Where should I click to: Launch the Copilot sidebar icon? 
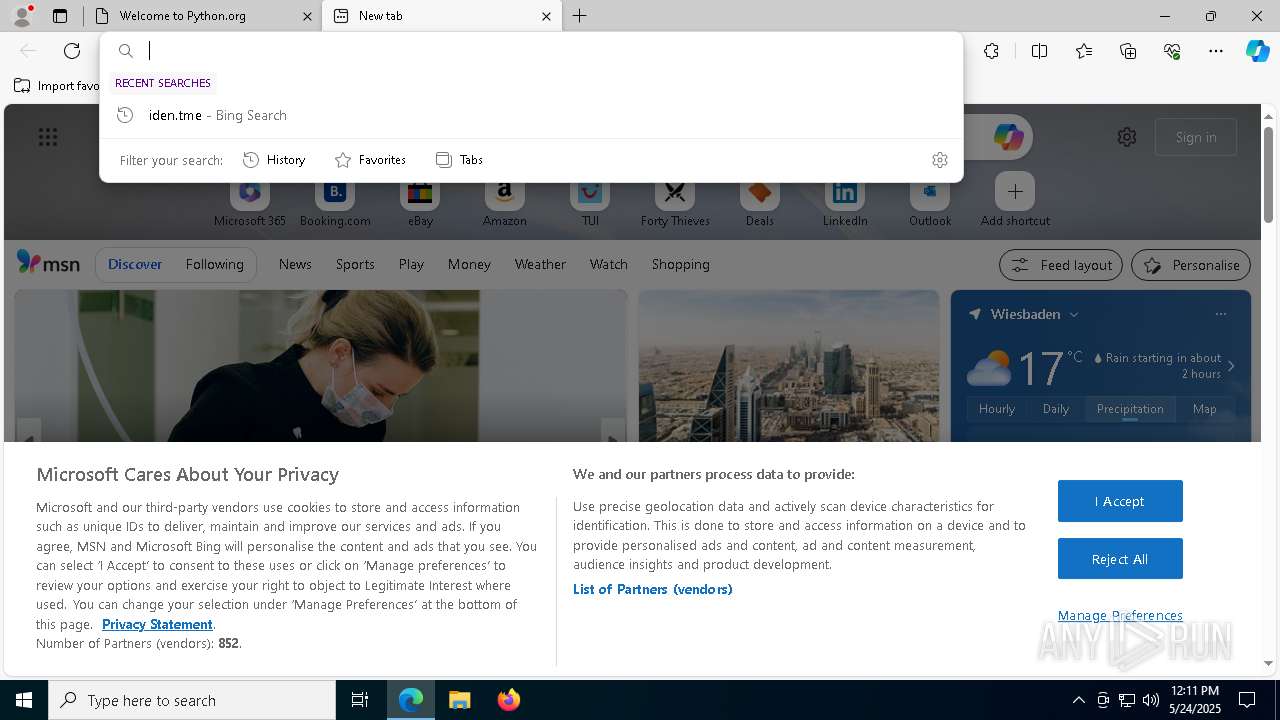coord(1257,51)
